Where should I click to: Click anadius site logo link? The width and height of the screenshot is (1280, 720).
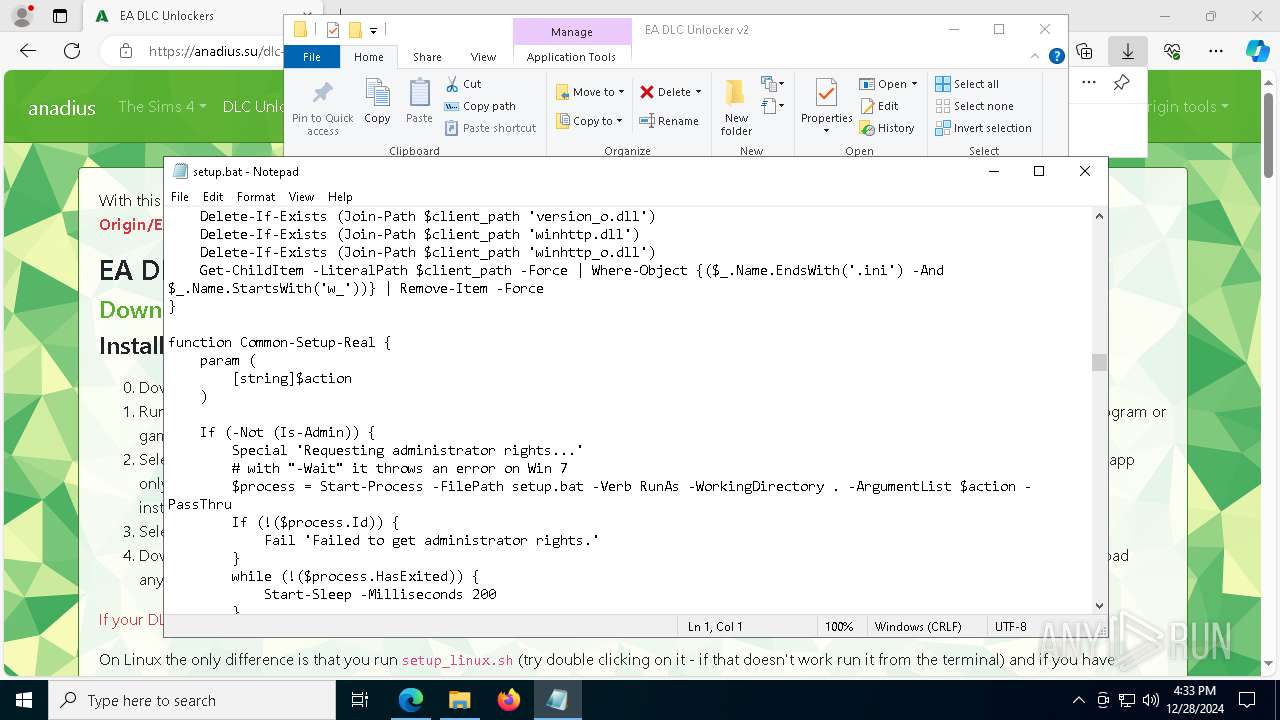[x=62, y=108]
